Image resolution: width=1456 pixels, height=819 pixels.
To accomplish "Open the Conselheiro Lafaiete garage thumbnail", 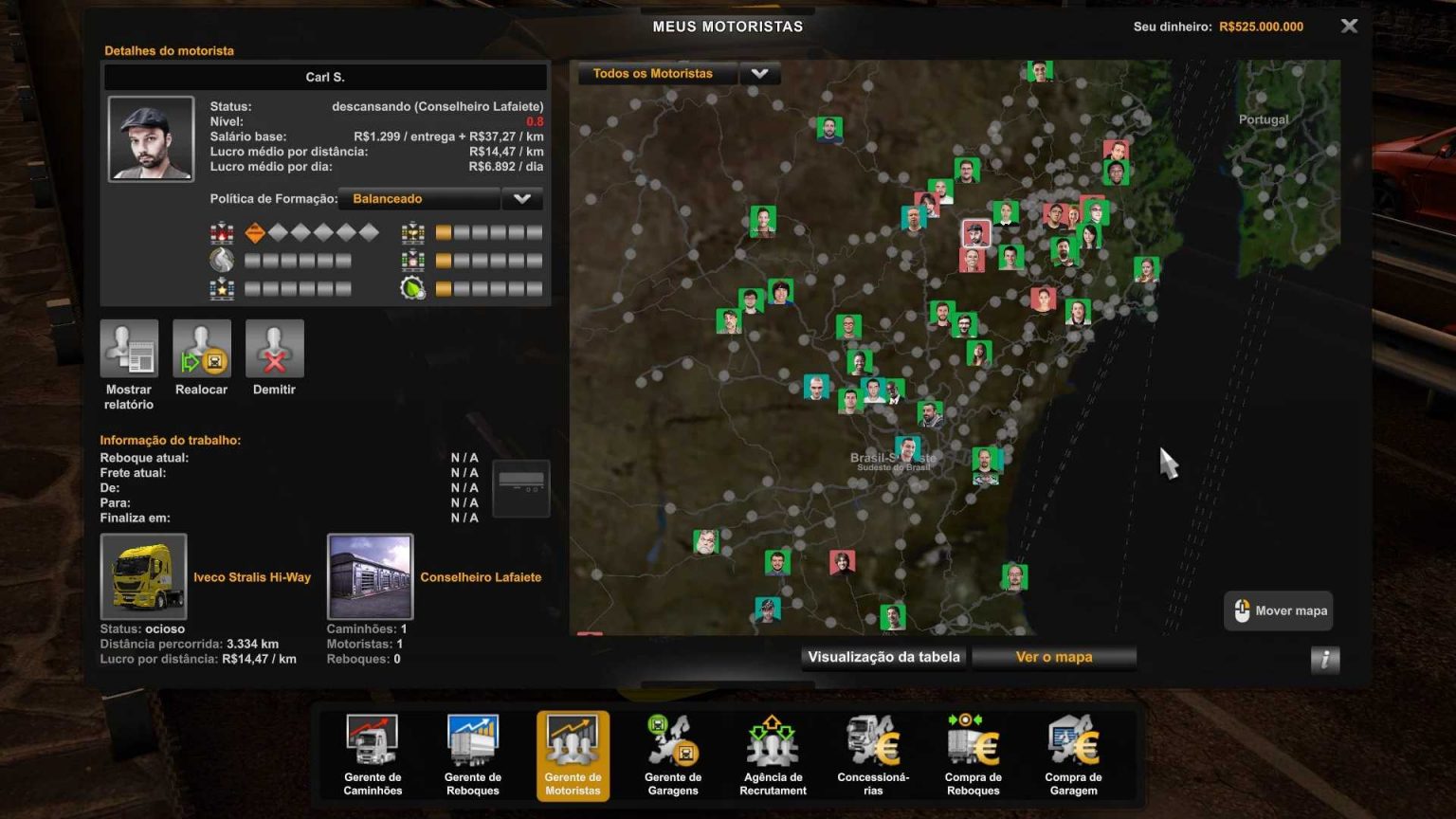I will coord(370,576).
